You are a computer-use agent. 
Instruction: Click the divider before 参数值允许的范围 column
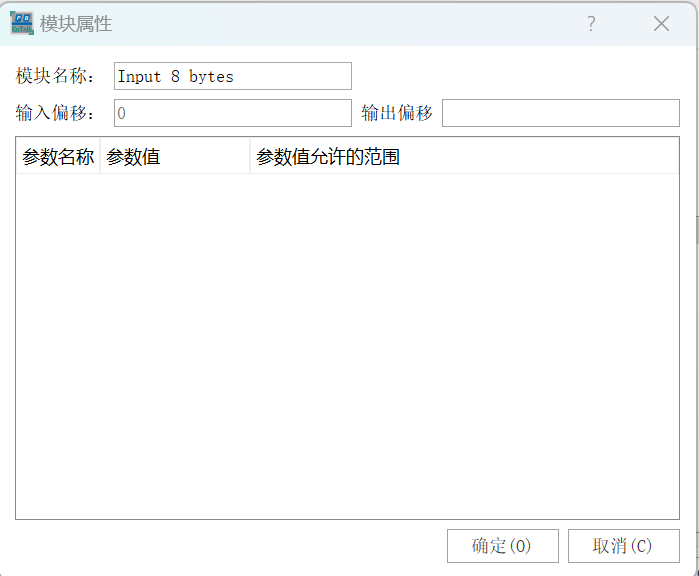(250, 157)
